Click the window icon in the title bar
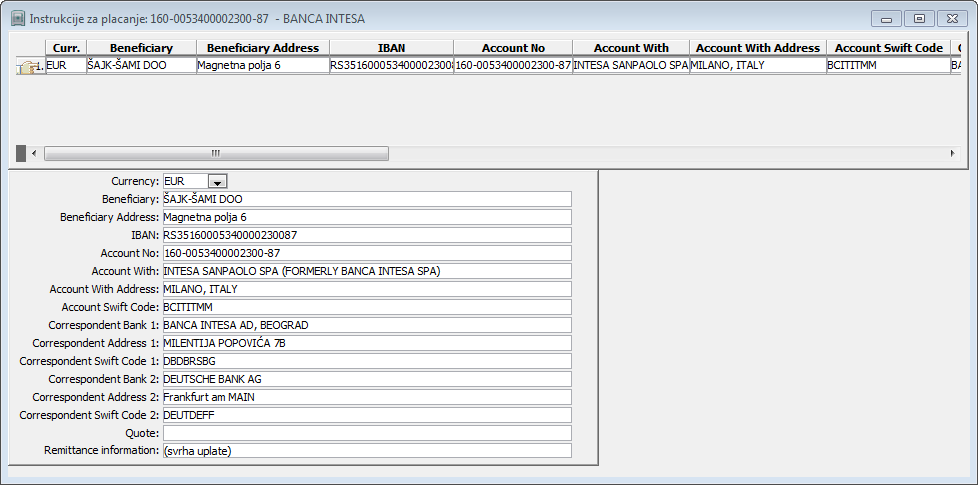The image size is (978, 485). point(17,18)
